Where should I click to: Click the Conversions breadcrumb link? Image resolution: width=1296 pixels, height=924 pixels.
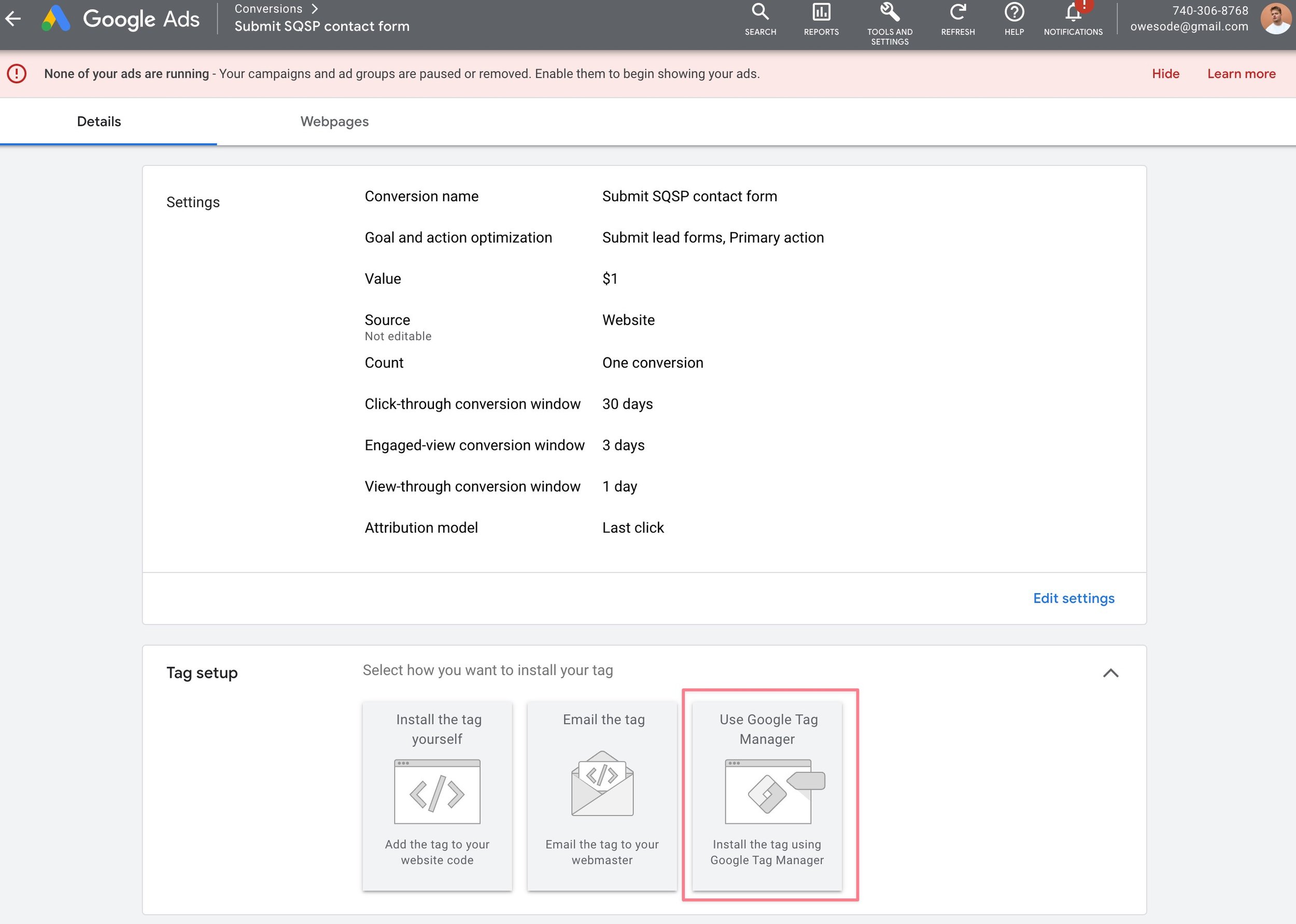click(x=269, y=9)
